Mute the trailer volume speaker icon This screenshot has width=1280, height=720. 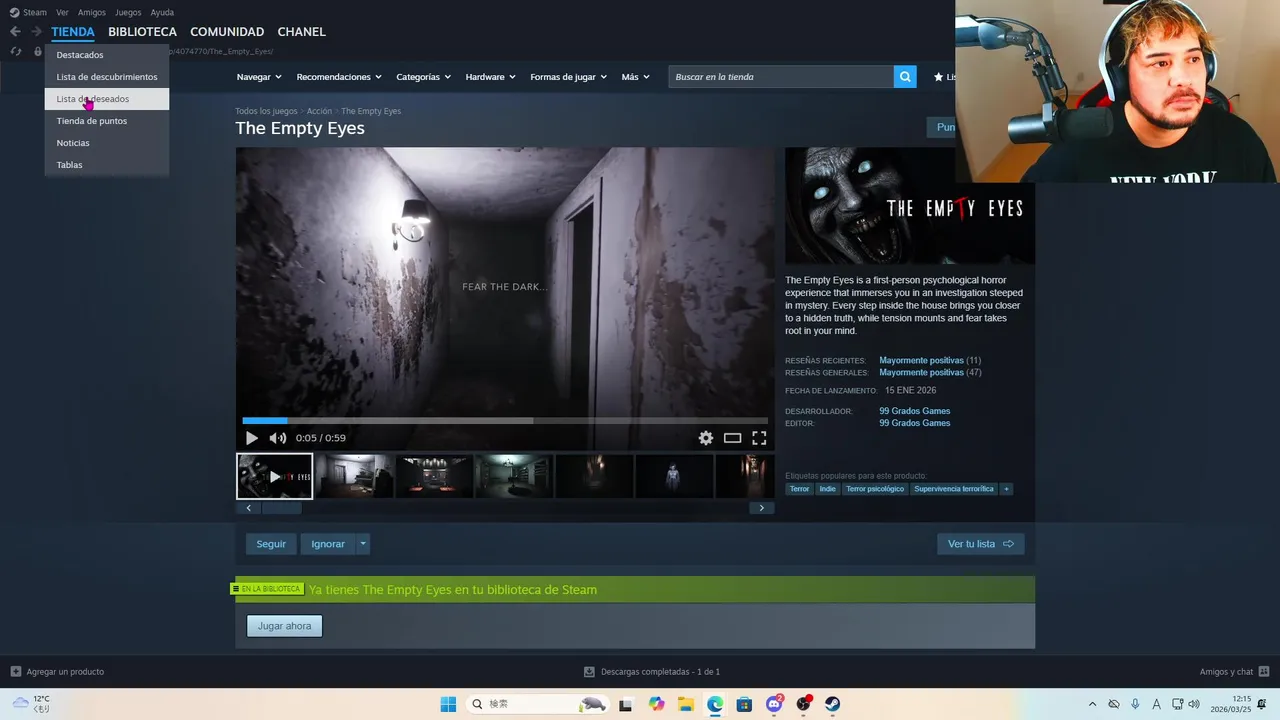(277, 438)
